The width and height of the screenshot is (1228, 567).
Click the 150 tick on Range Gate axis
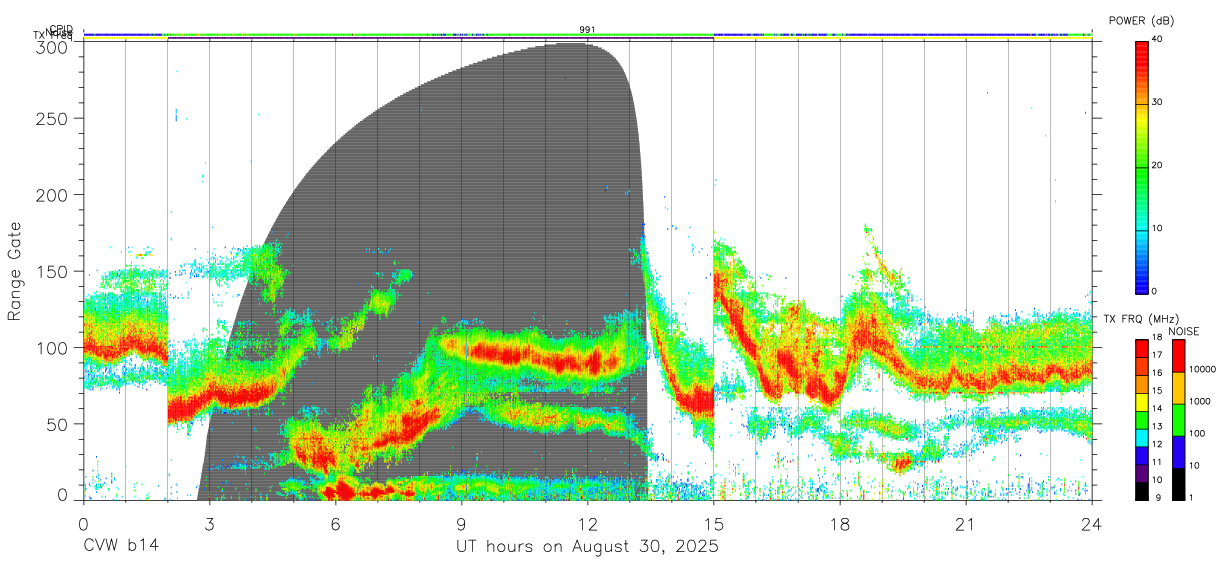tap(54, 271)
